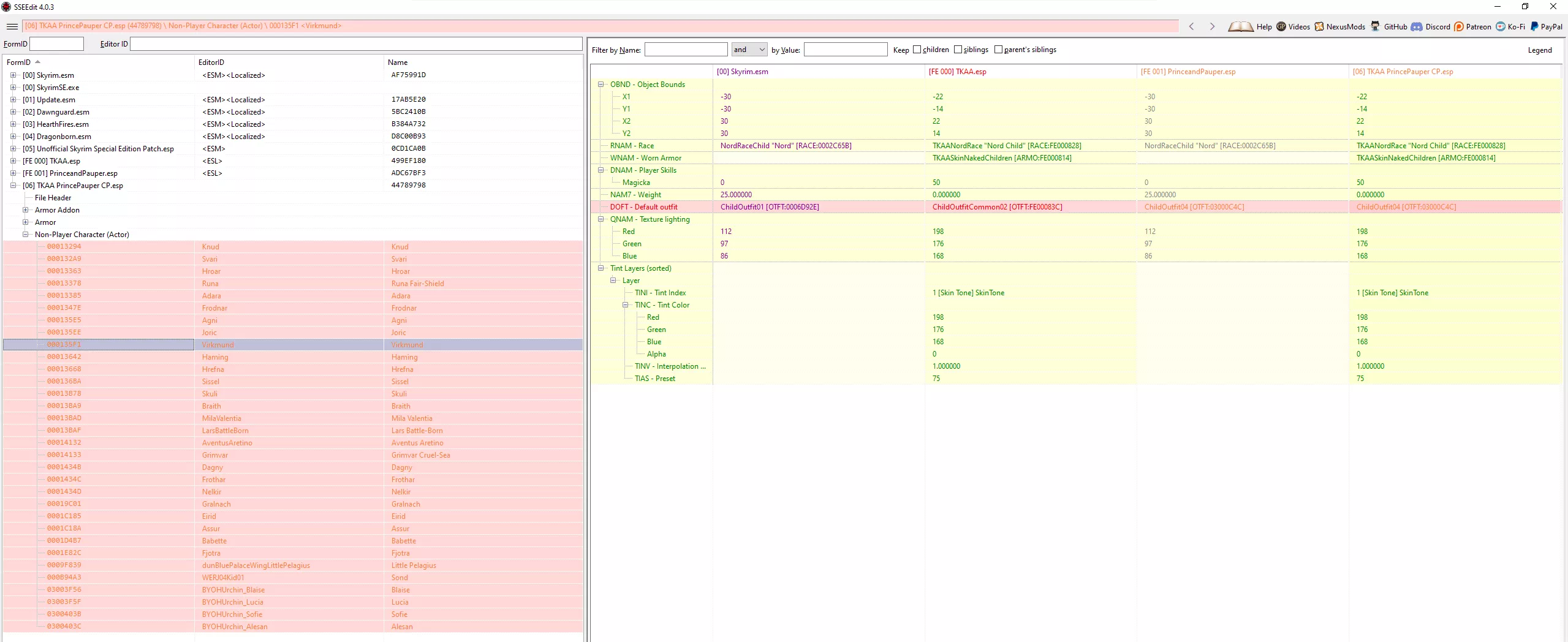
Task: Sort by EditorID column header
Action: pos(289,62)
